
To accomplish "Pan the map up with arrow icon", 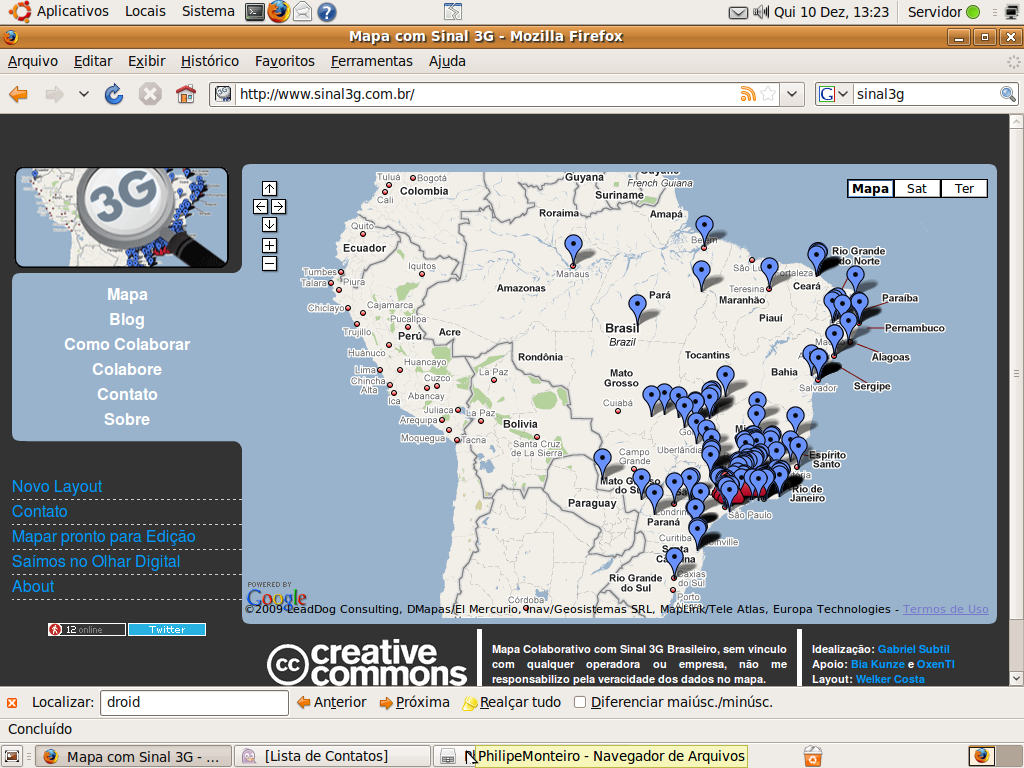I will point(269,189).
